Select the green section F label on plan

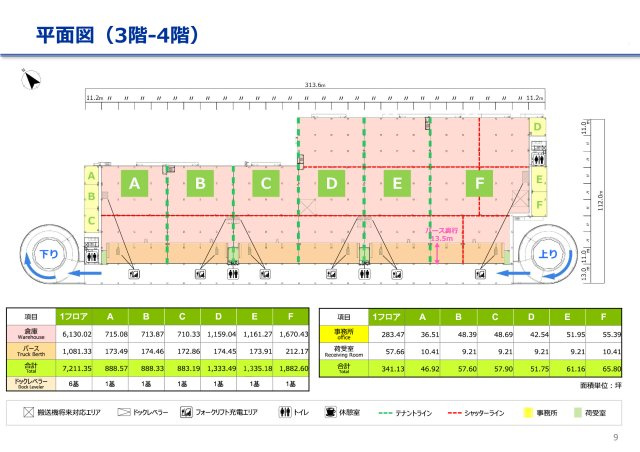tap(480, 183)
